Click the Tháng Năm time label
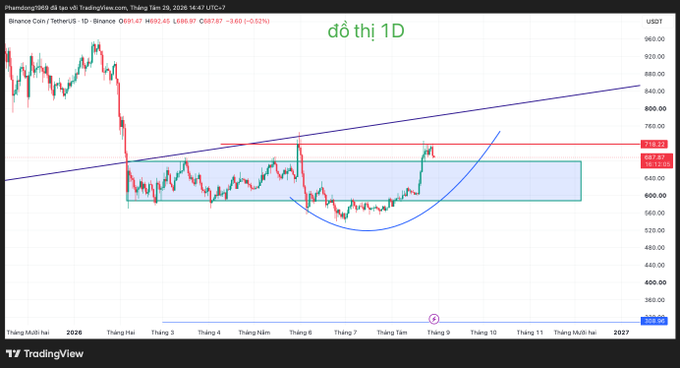The image size is (680, 368). [x=254, y=332]
